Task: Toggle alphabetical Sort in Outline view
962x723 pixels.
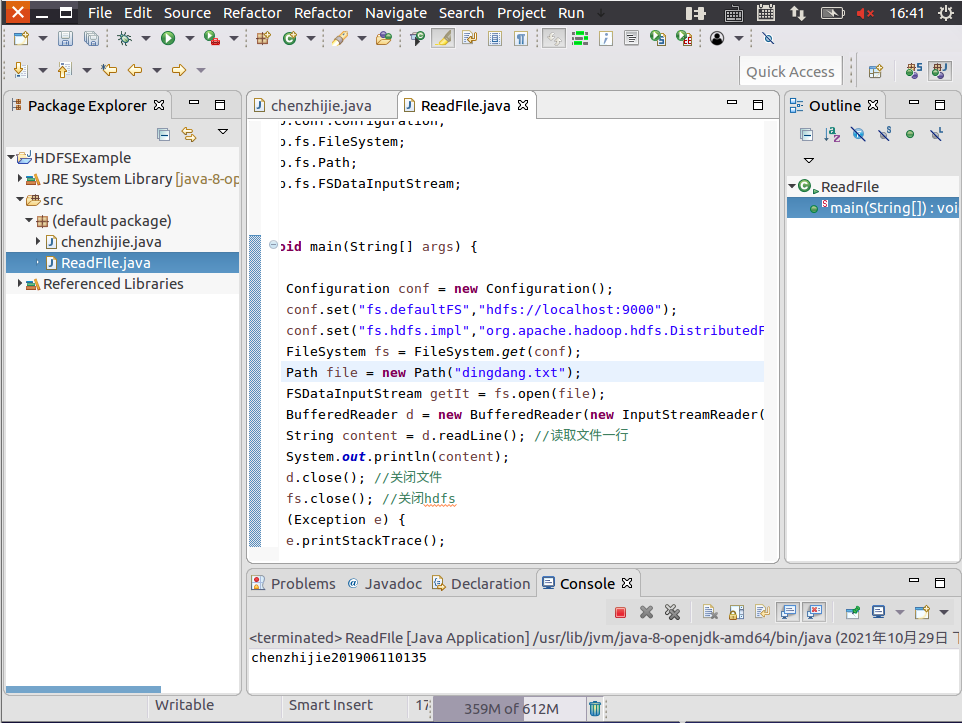Action: 832,134
